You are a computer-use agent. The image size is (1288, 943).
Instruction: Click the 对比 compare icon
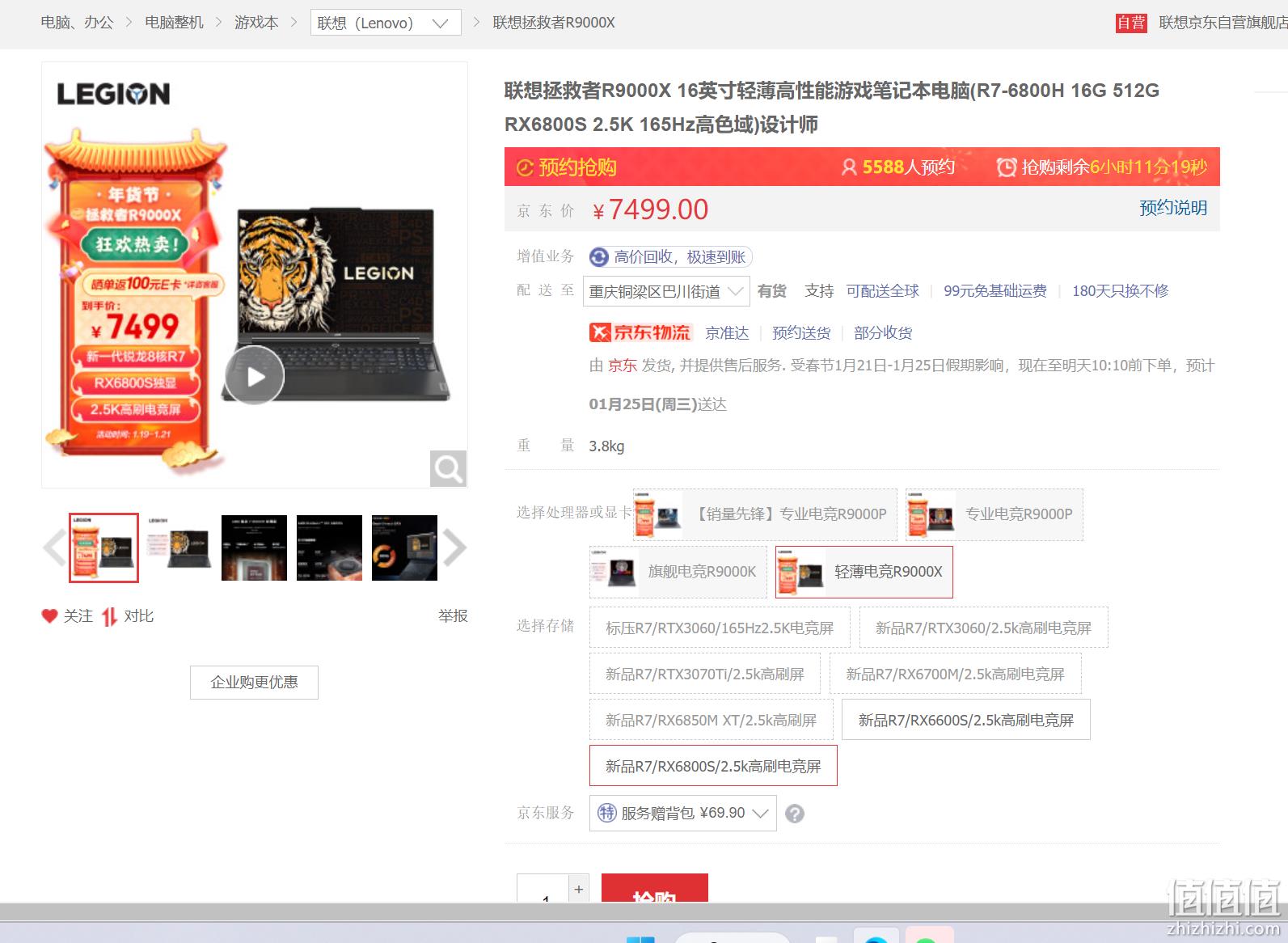(x=109, y=616)
